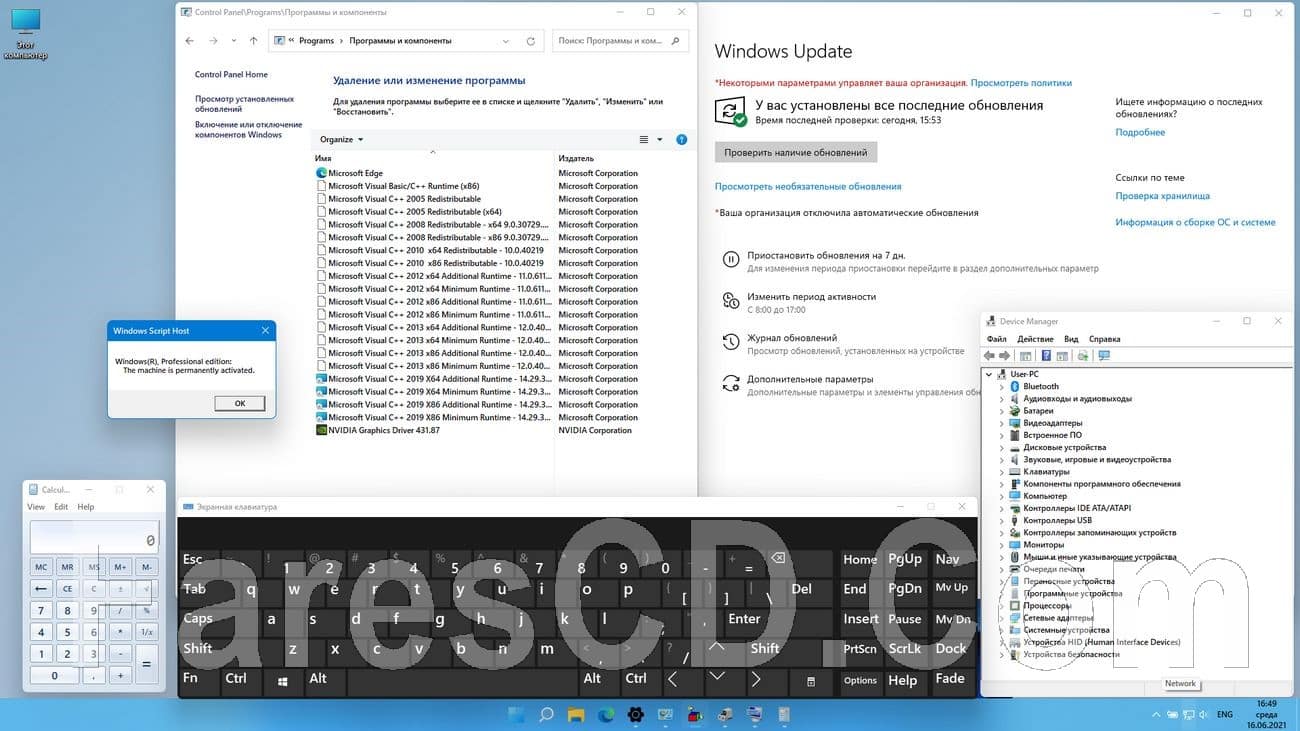Click Back arrow in Device Manager toolbar
Screen dimensions: 1300x731
[x=989, y=356]
